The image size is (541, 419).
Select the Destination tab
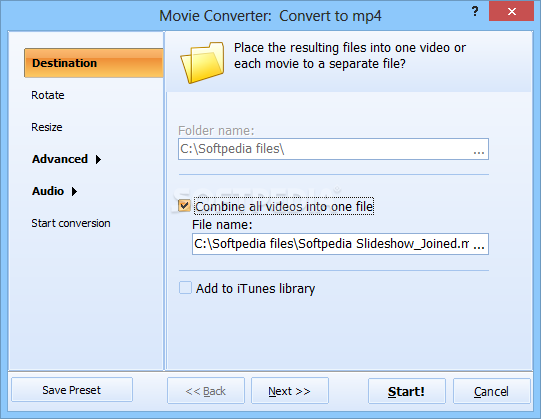pos(94,63)
